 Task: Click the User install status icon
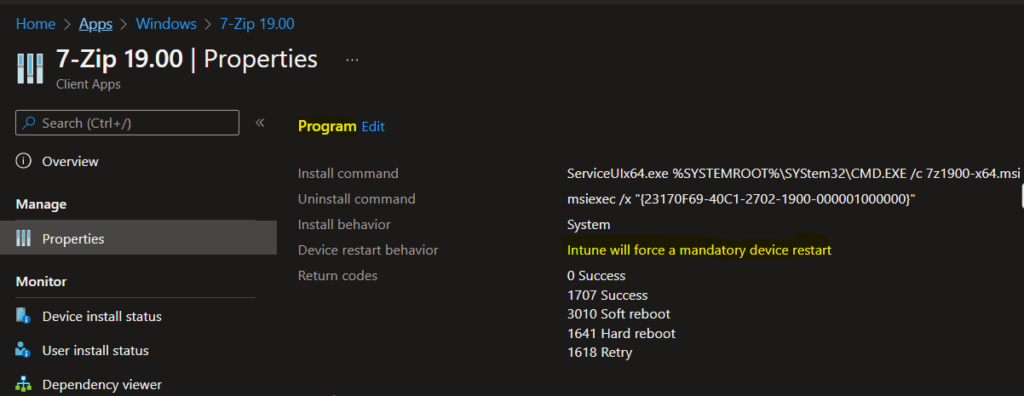[24, 350]
